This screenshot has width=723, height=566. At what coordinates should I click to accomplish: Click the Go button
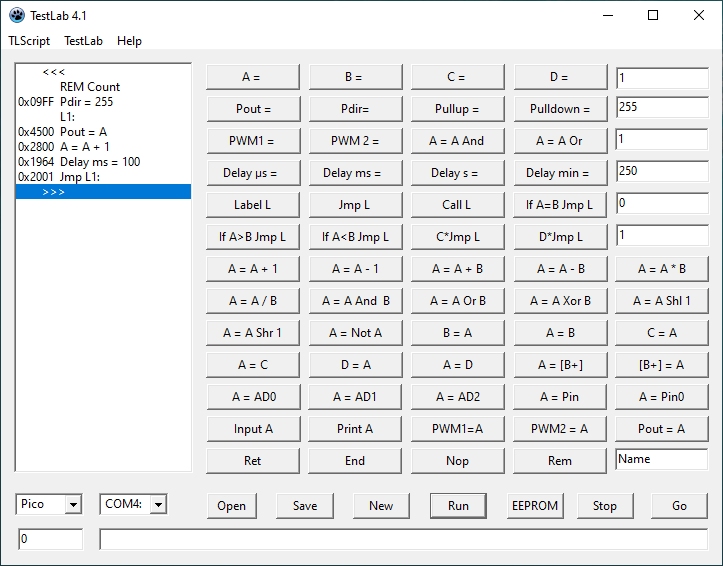[x=679, y=505]
